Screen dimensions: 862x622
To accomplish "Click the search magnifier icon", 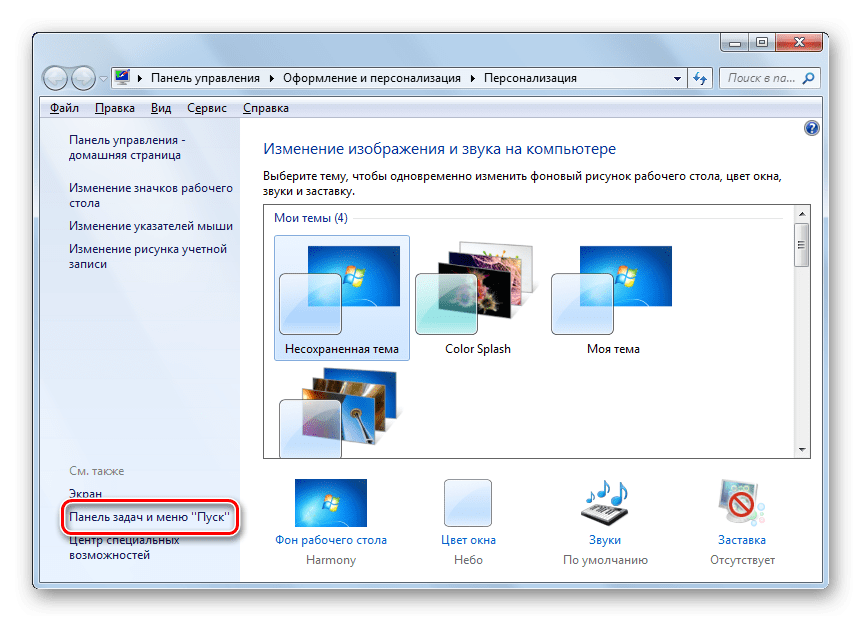I will [808, 78].
